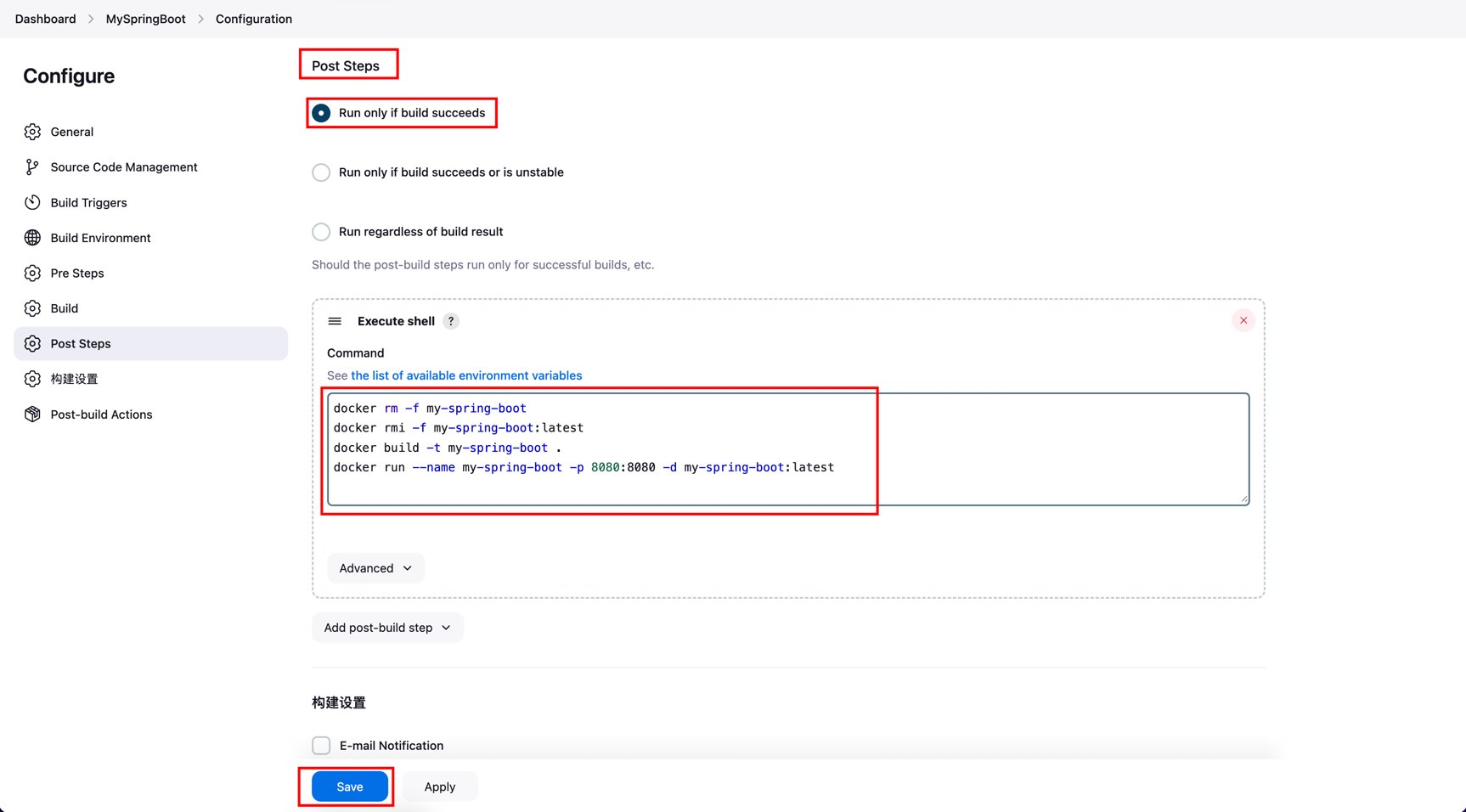Remove the Execute shell step with red X
This screenshot has width=1466, height=812.
(x=1243, y=320)
